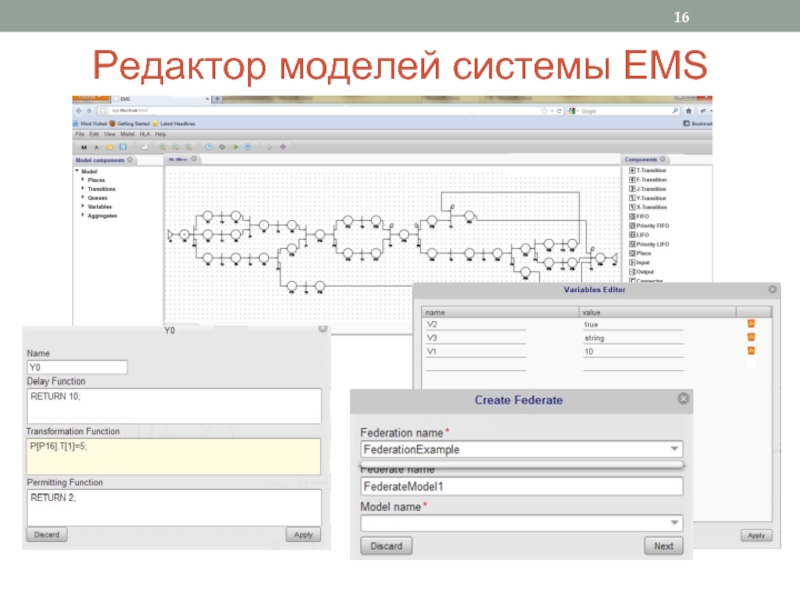The width and height of the screenshot is (800, 600).
Task: Click Discard in Create Federate dialog
Action: pyautogui.click(x=386, y=546)
